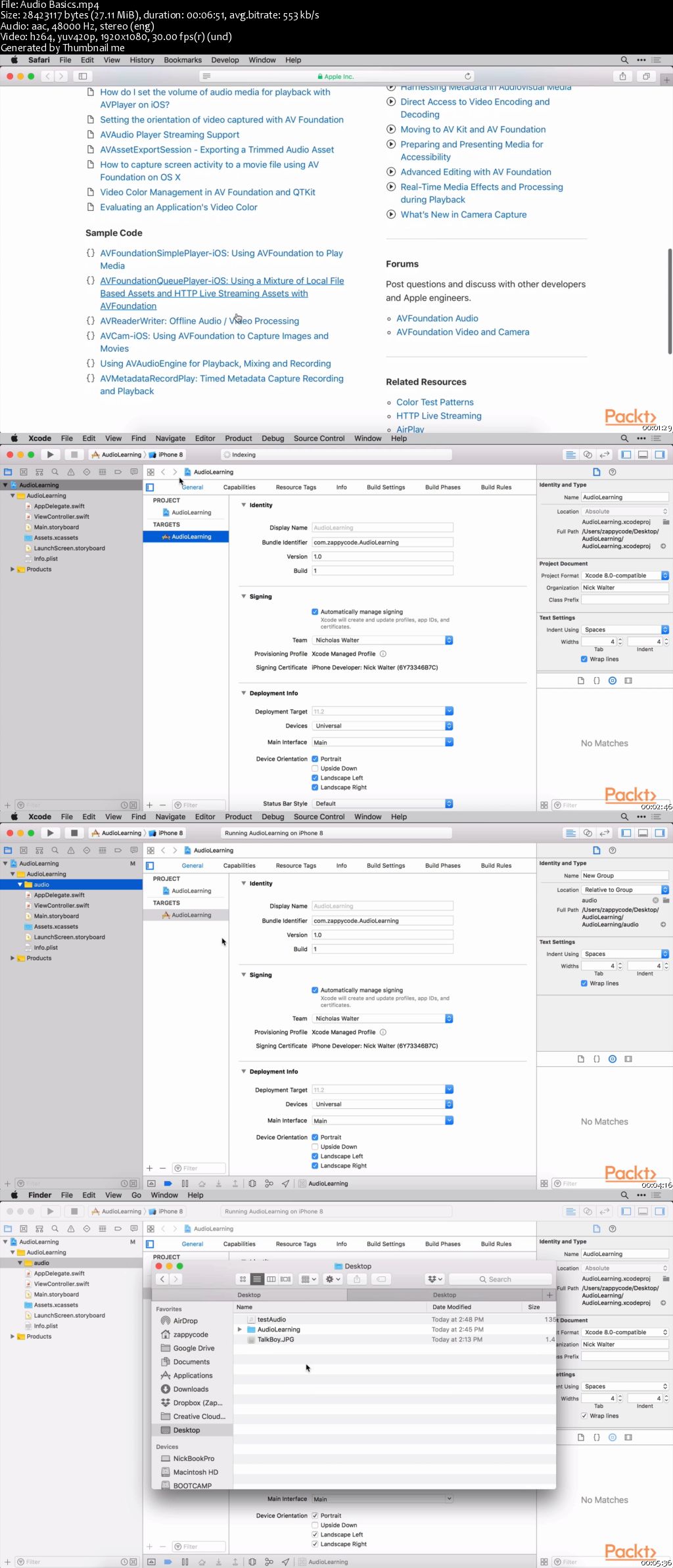Image resolution: width=673 pixels, height=1568 pixels.
Task: Click the Finder Desktop window's Share icon
Action: (x=357, y=1279)
